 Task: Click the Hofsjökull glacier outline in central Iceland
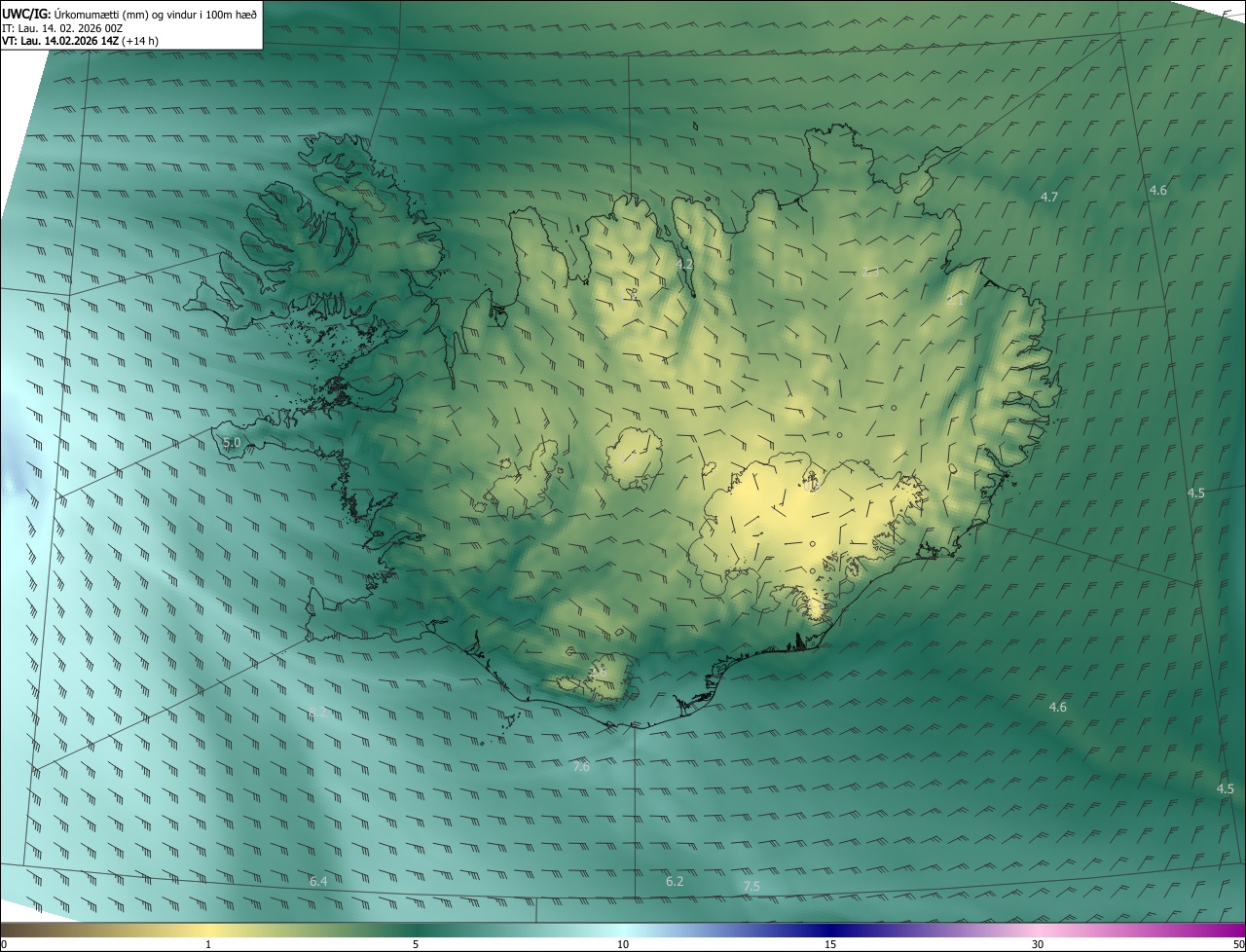pyautogui.click(x=635, y=458)
